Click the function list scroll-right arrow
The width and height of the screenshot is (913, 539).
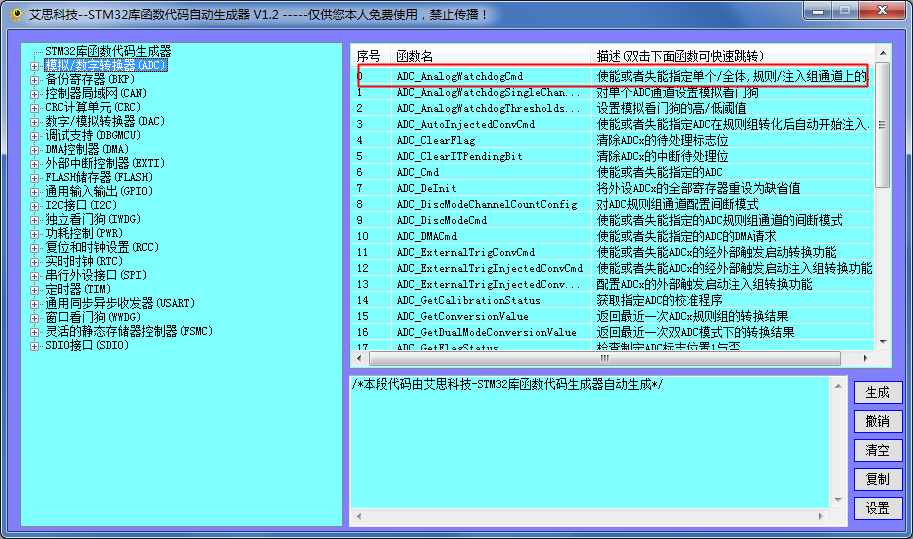[x=866, y=359]
